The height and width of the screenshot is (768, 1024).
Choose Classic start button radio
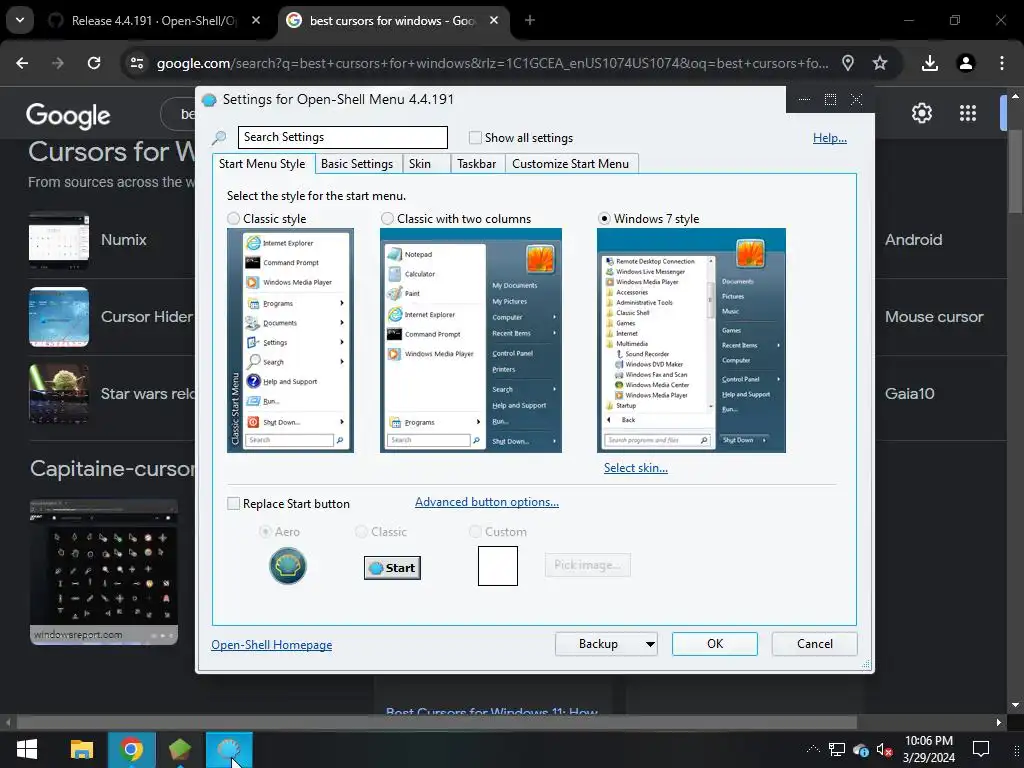[361, 532]
